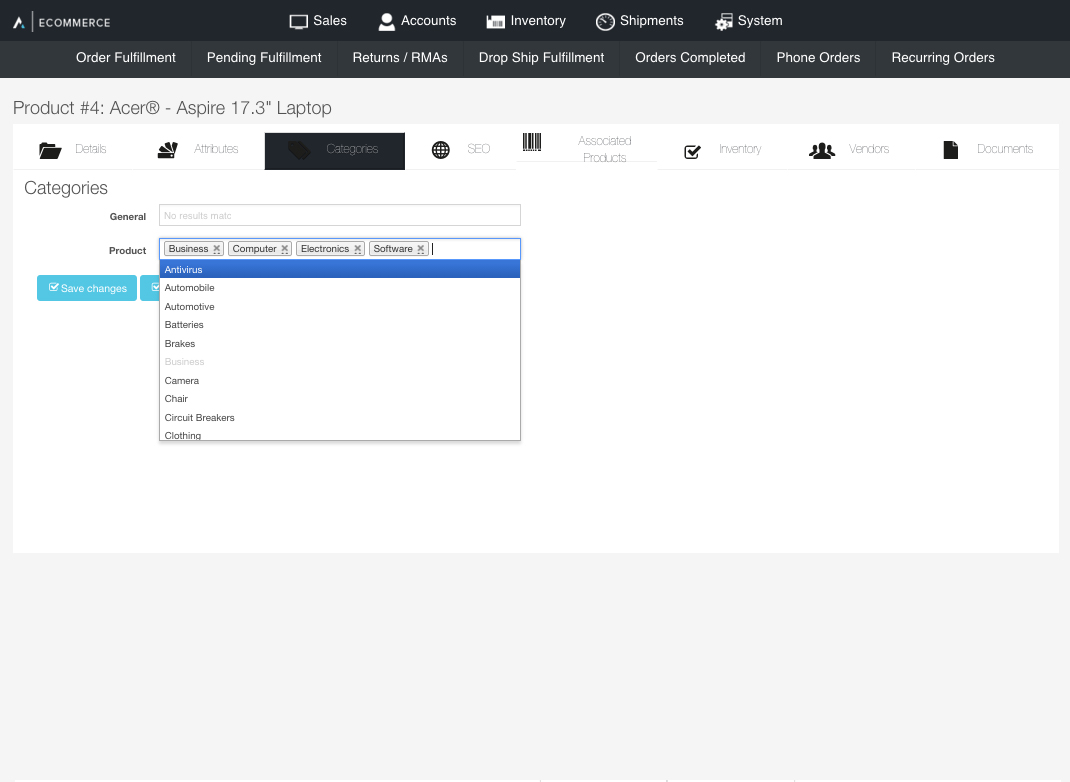Switch to the Categories tab
1070x782 pixels.
(x=334, y=150)
